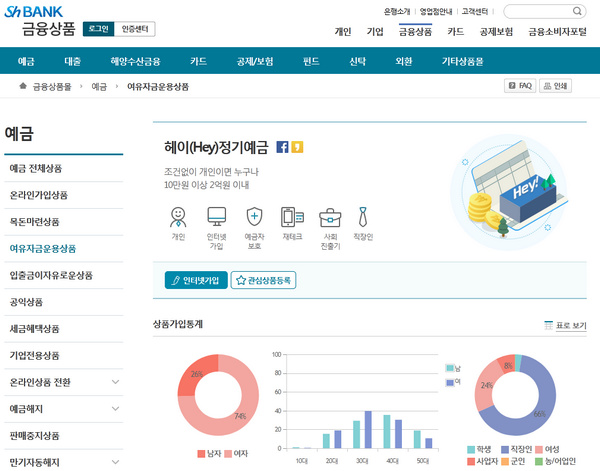This screenshot has height=471, width=600.
Task: Click the 예금자보호 shield icon
Action: pos(254,217)
